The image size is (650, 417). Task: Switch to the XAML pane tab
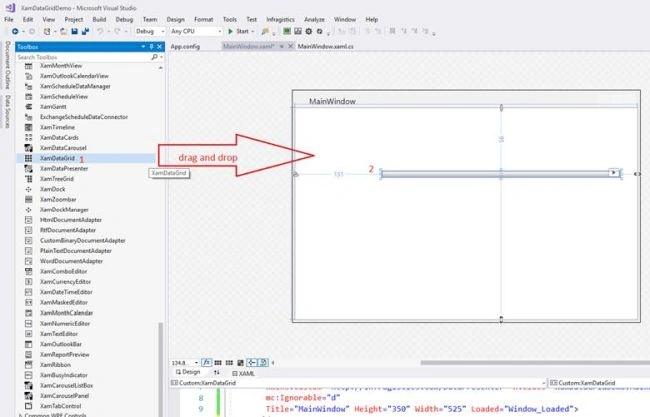pyautogui.click(x=244, y=373)
